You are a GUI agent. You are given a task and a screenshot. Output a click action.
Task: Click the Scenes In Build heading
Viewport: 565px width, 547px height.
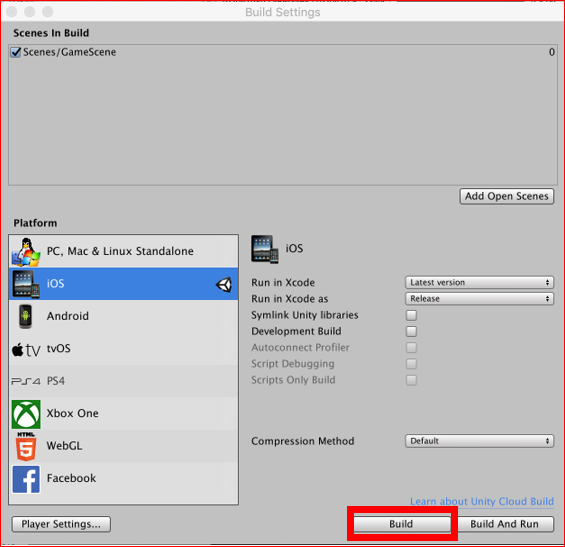(x=51, y=33)
